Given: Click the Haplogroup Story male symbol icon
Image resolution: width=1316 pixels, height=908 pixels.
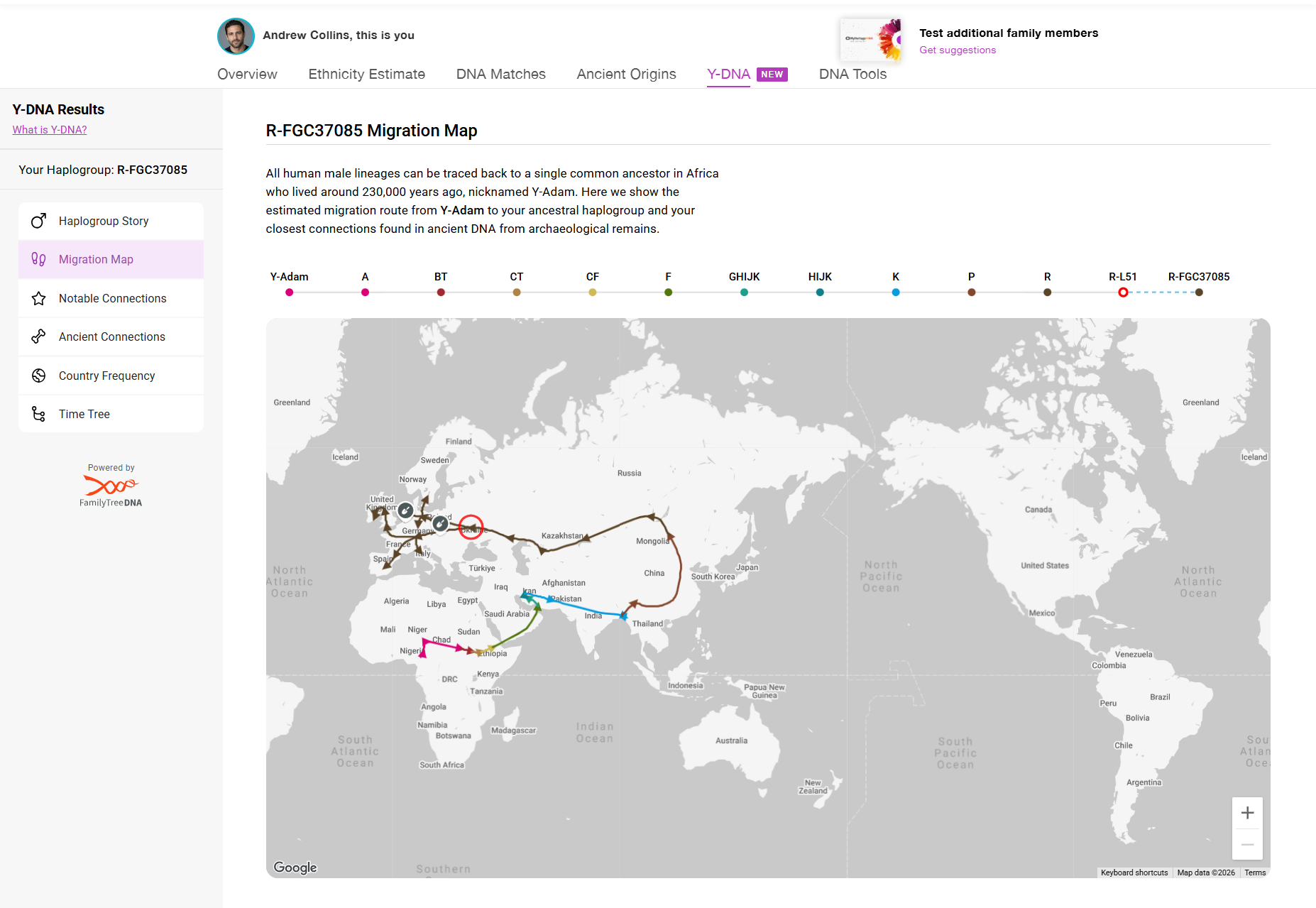Looking at the screenshot, I should [x=39, y=221].
